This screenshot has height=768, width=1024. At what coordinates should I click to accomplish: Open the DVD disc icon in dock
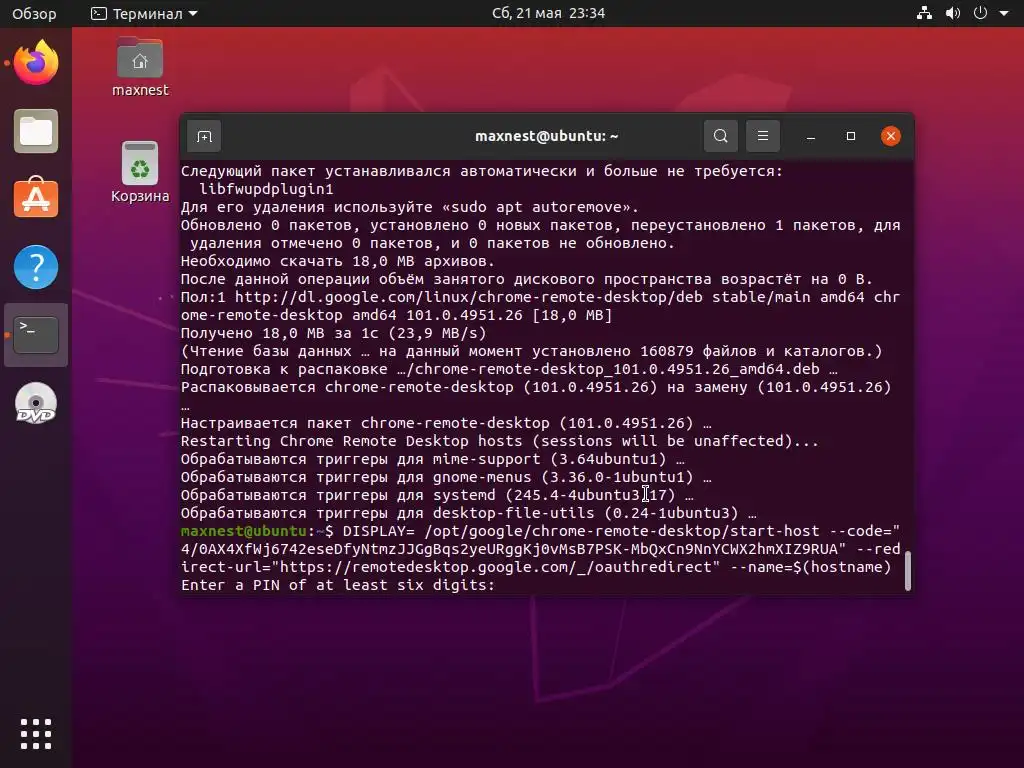pos(36,403)
